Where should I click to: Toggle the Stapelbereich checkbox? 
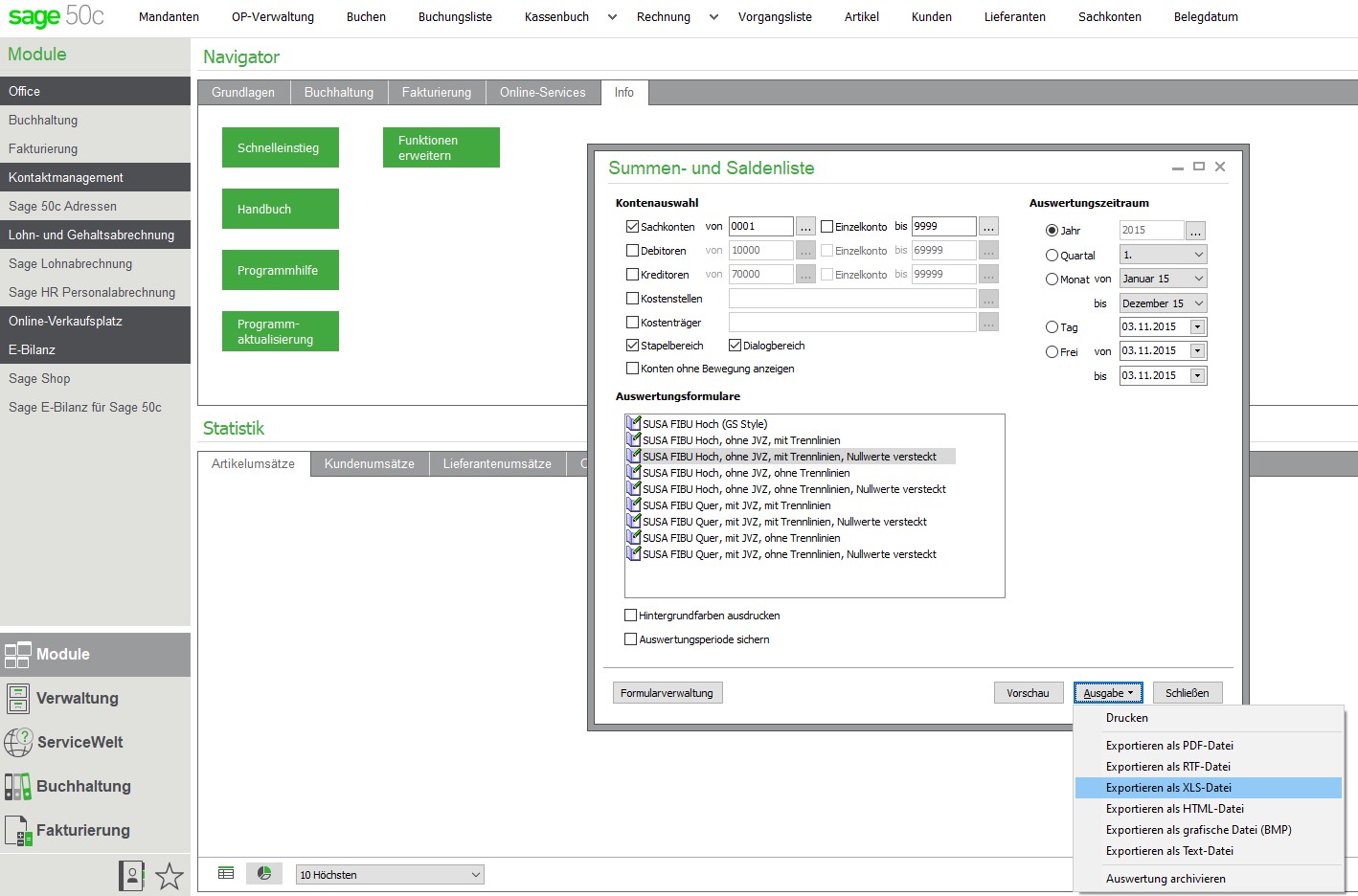pos(632,346)
